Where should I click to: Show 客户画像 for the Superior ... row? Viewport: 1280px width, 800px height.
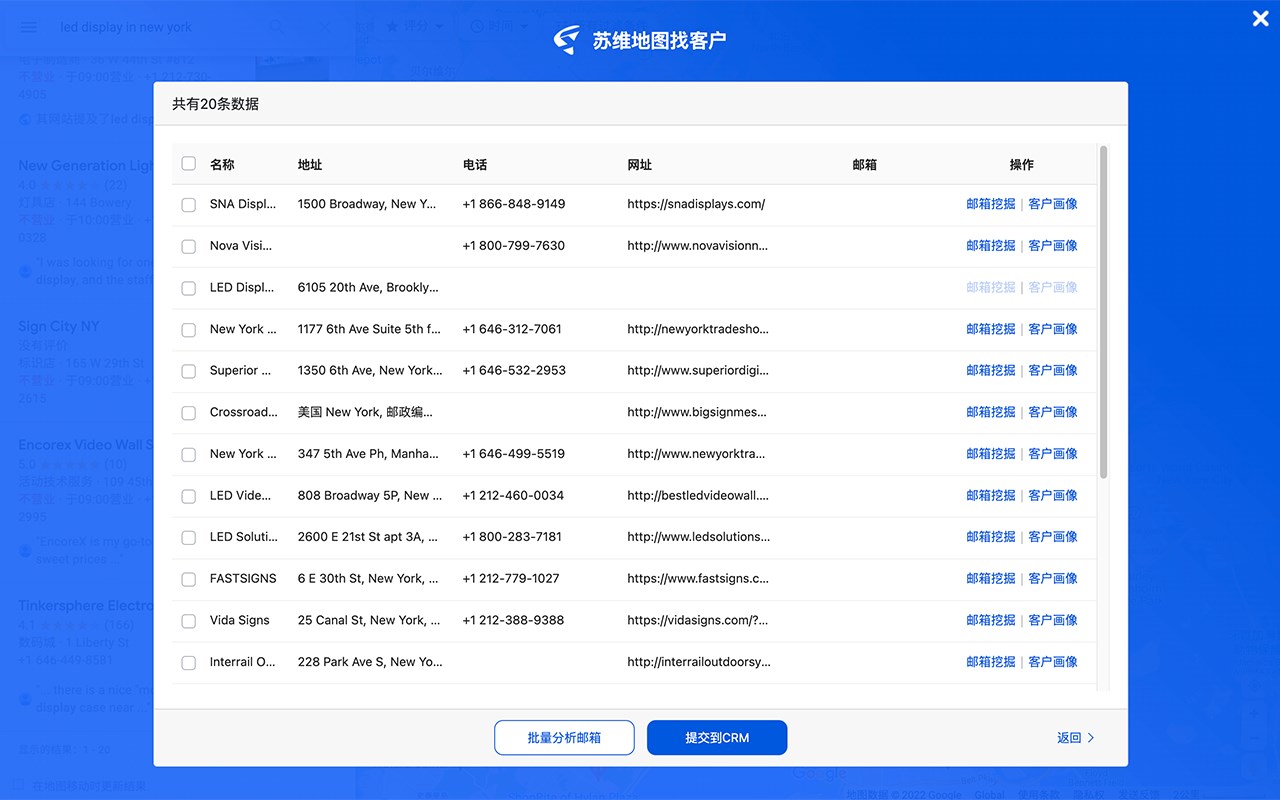[x=1053, y=370]
